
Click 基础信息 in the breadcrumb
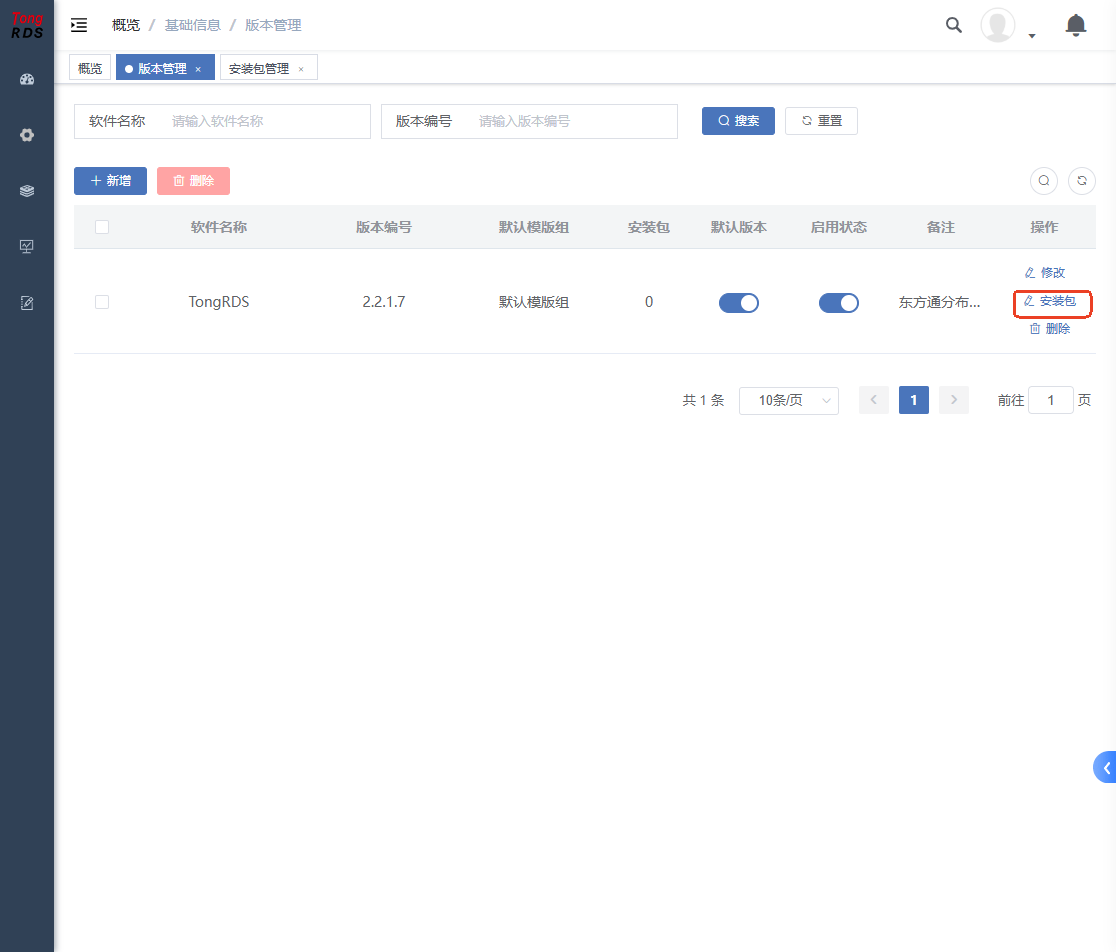[193, 26]
